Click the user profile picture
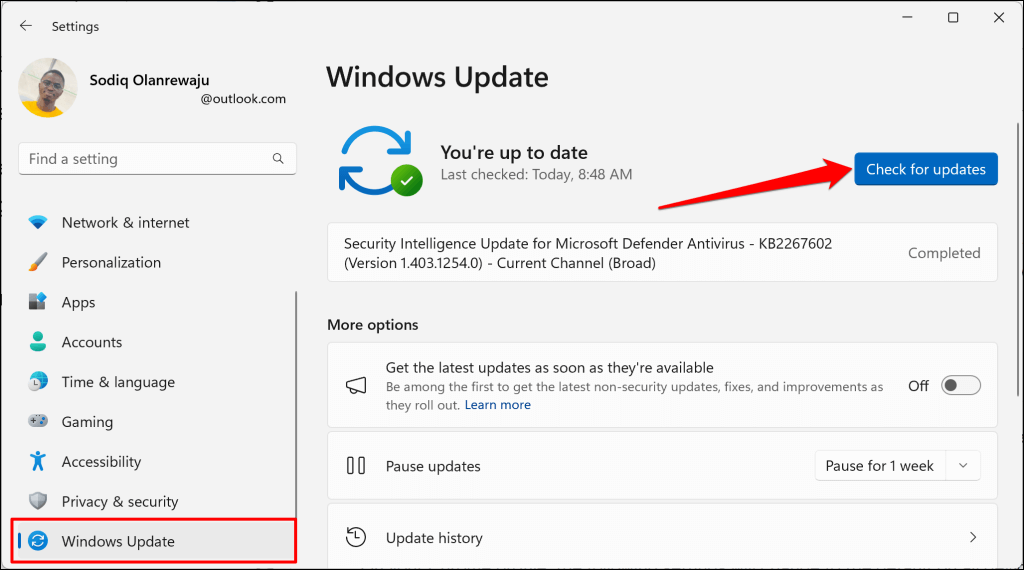This screenshot has height=570, width=1024. point(48,88)
